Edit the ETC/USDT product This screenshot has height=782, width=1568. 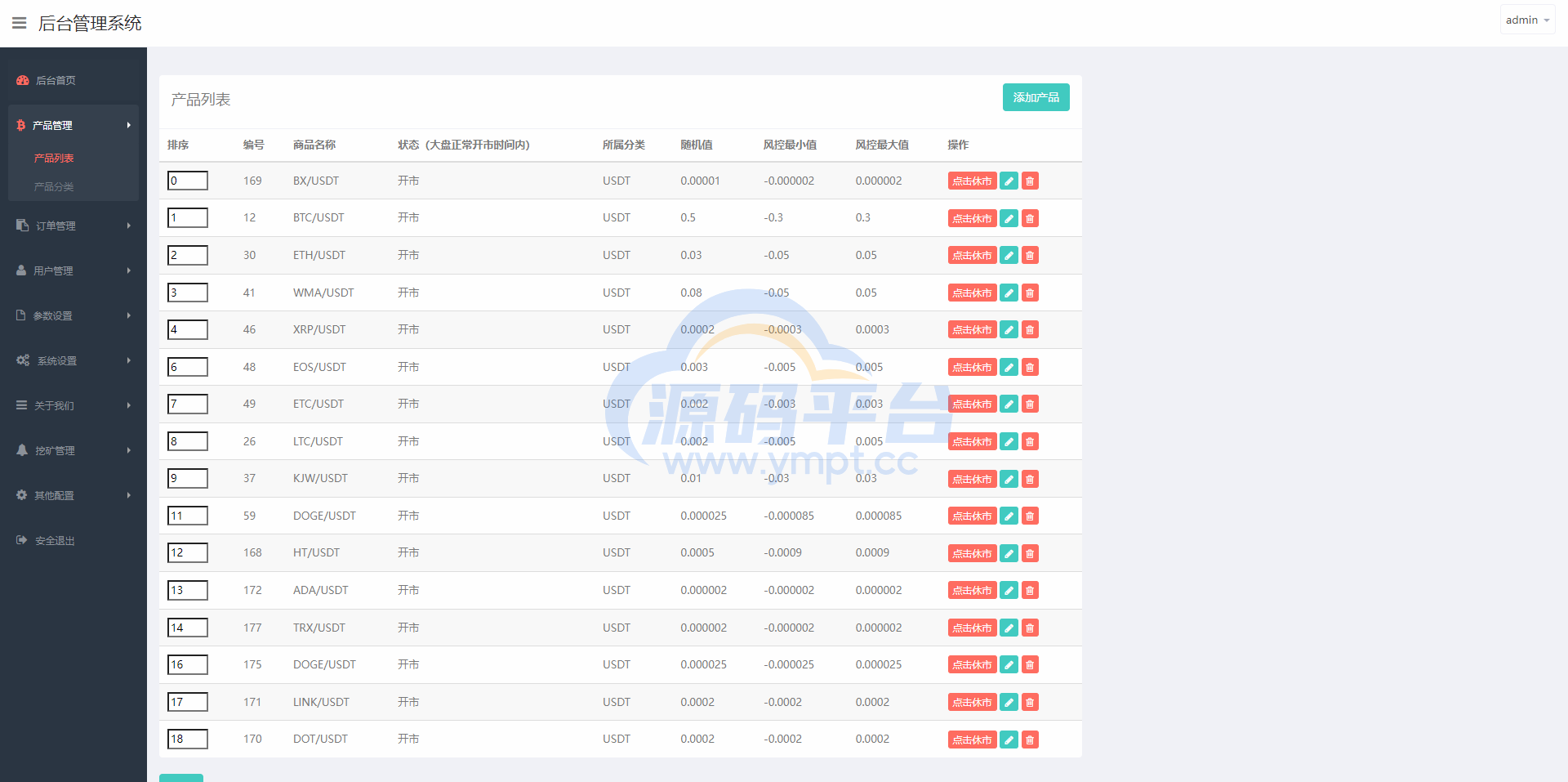pyautogui.click(x=1009, y=404)
